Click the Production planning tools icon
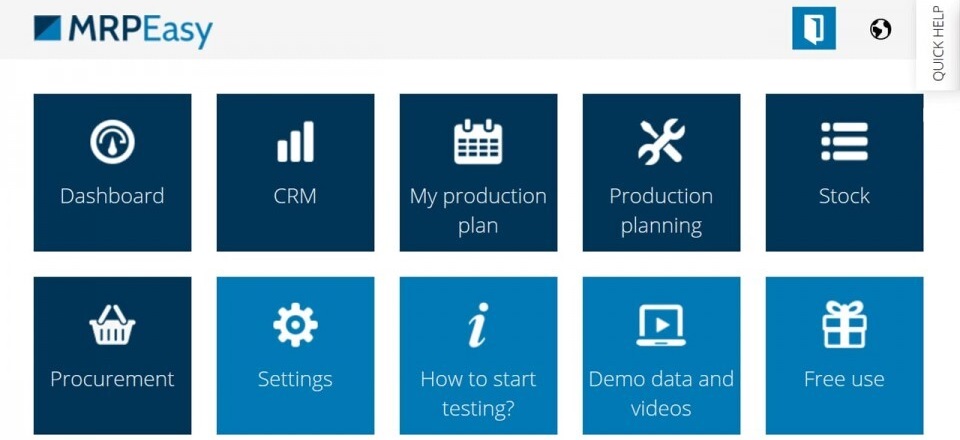Viewport: 960px width, 440px height. coord(661,142)
